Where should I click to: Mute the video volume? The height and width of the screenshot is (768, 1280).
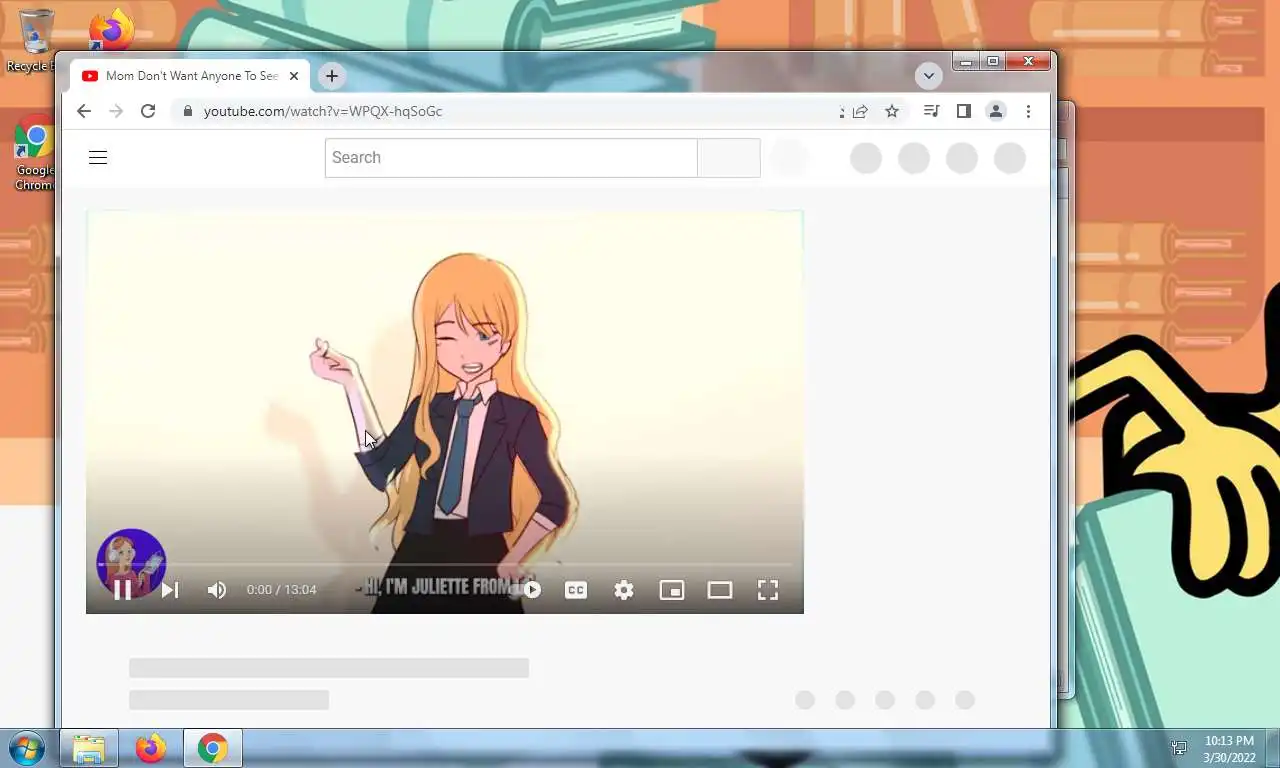pos(217,590)
